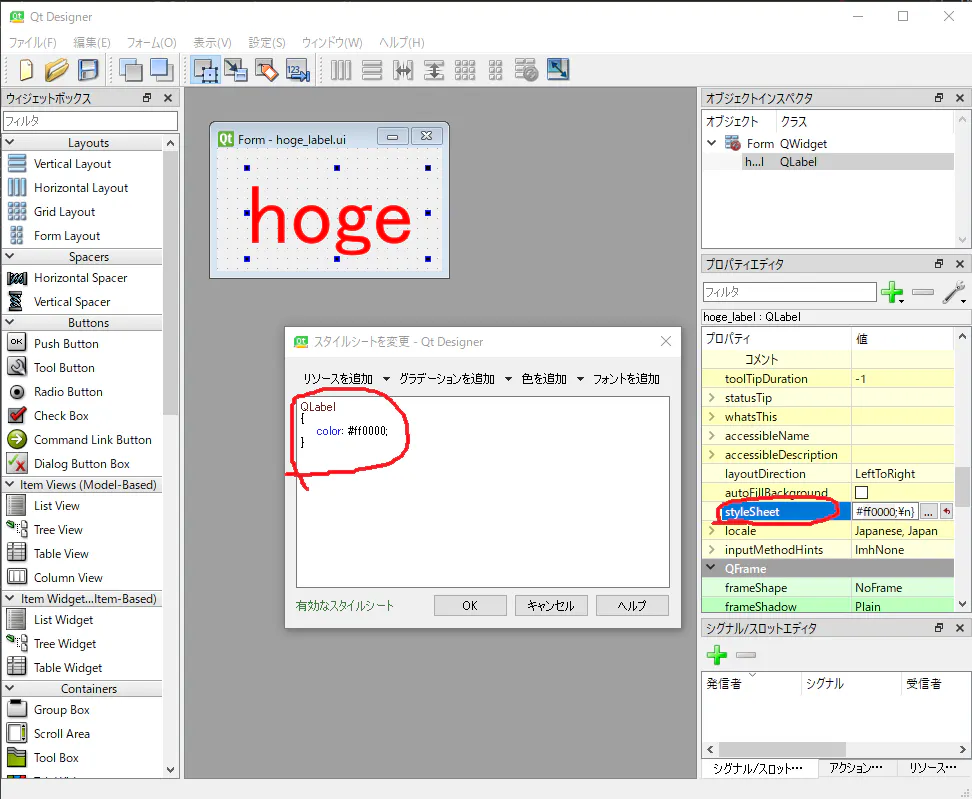Confirm the stylesheet with the OK button

469,604
